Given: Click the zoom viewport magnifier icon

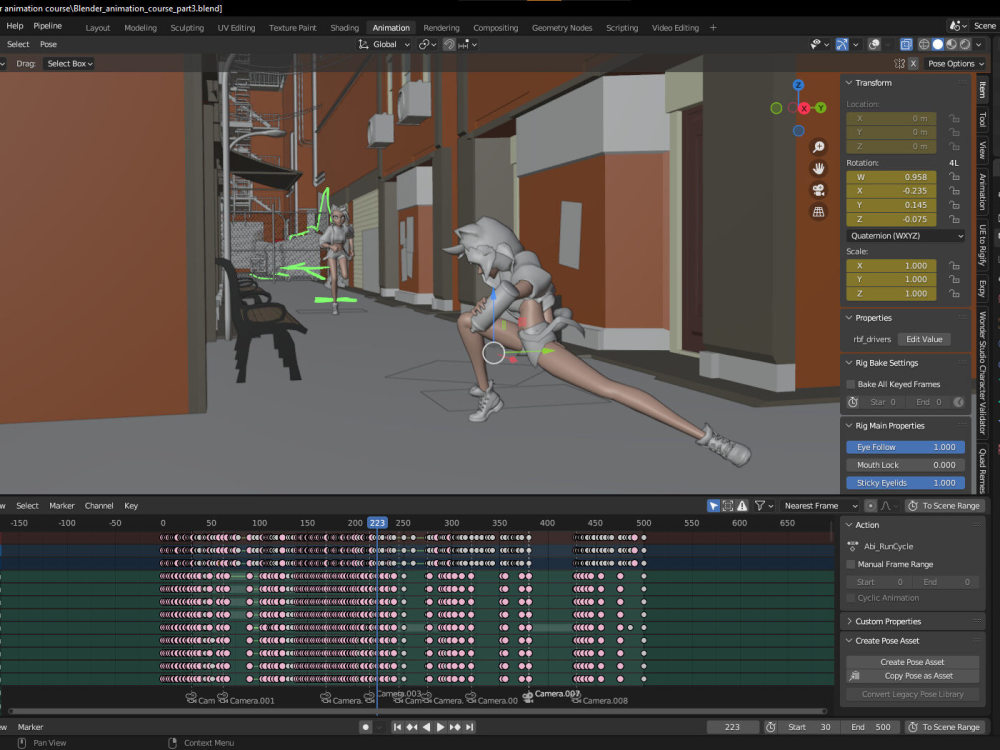Looking at the screenshot, I should 818,147.
